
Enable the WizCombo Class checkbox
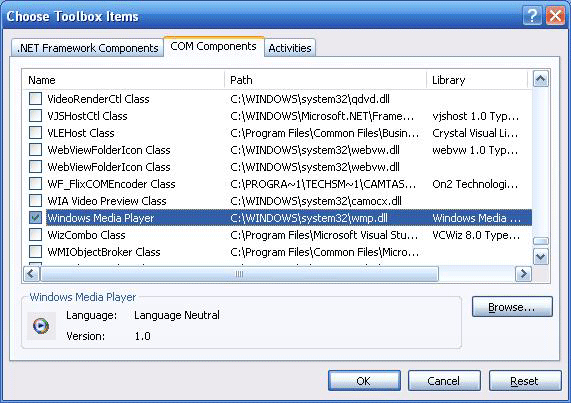[x=35, y=234]
